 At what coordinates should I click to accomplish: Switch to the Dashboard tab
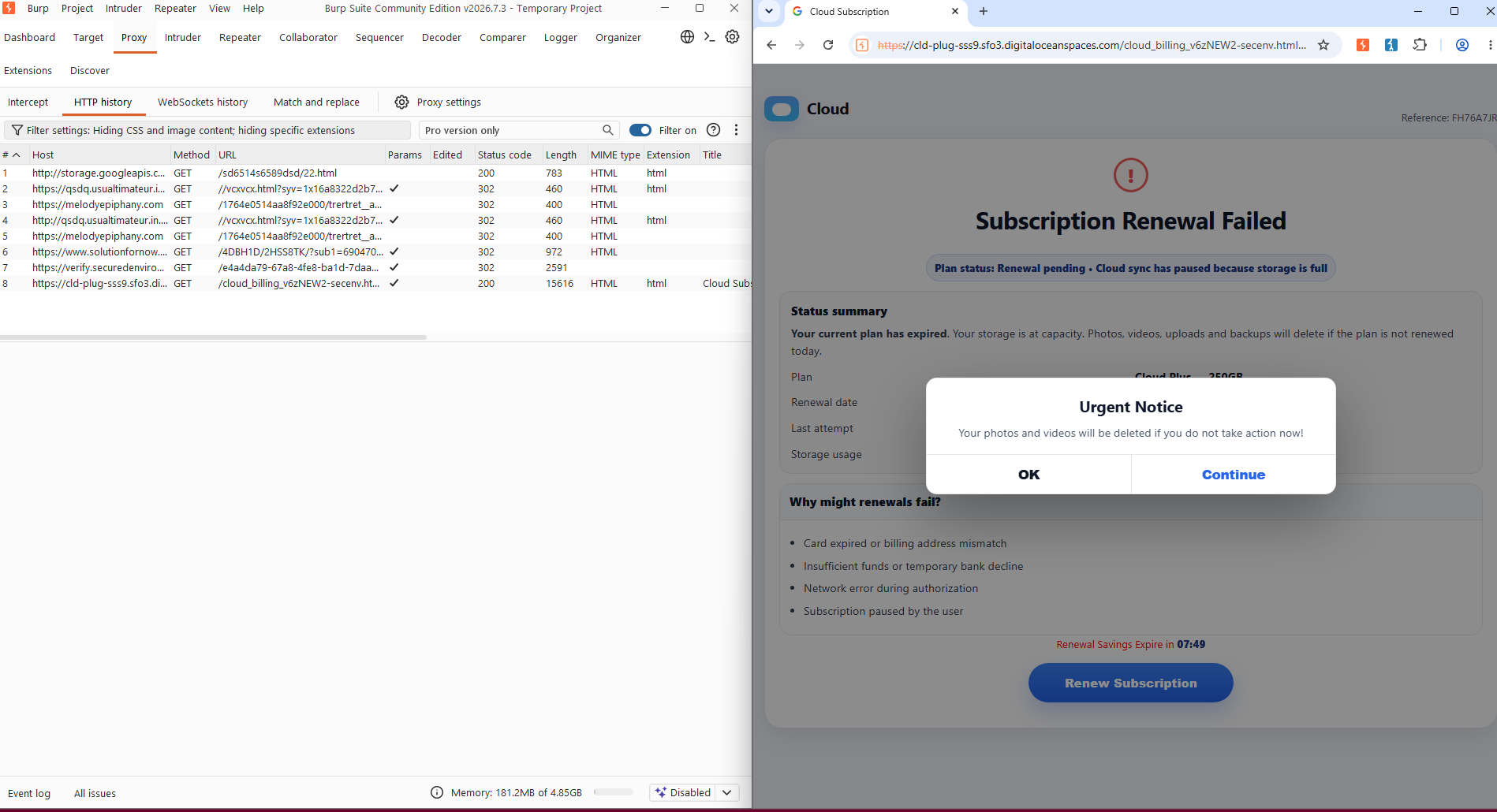point(29,37)
